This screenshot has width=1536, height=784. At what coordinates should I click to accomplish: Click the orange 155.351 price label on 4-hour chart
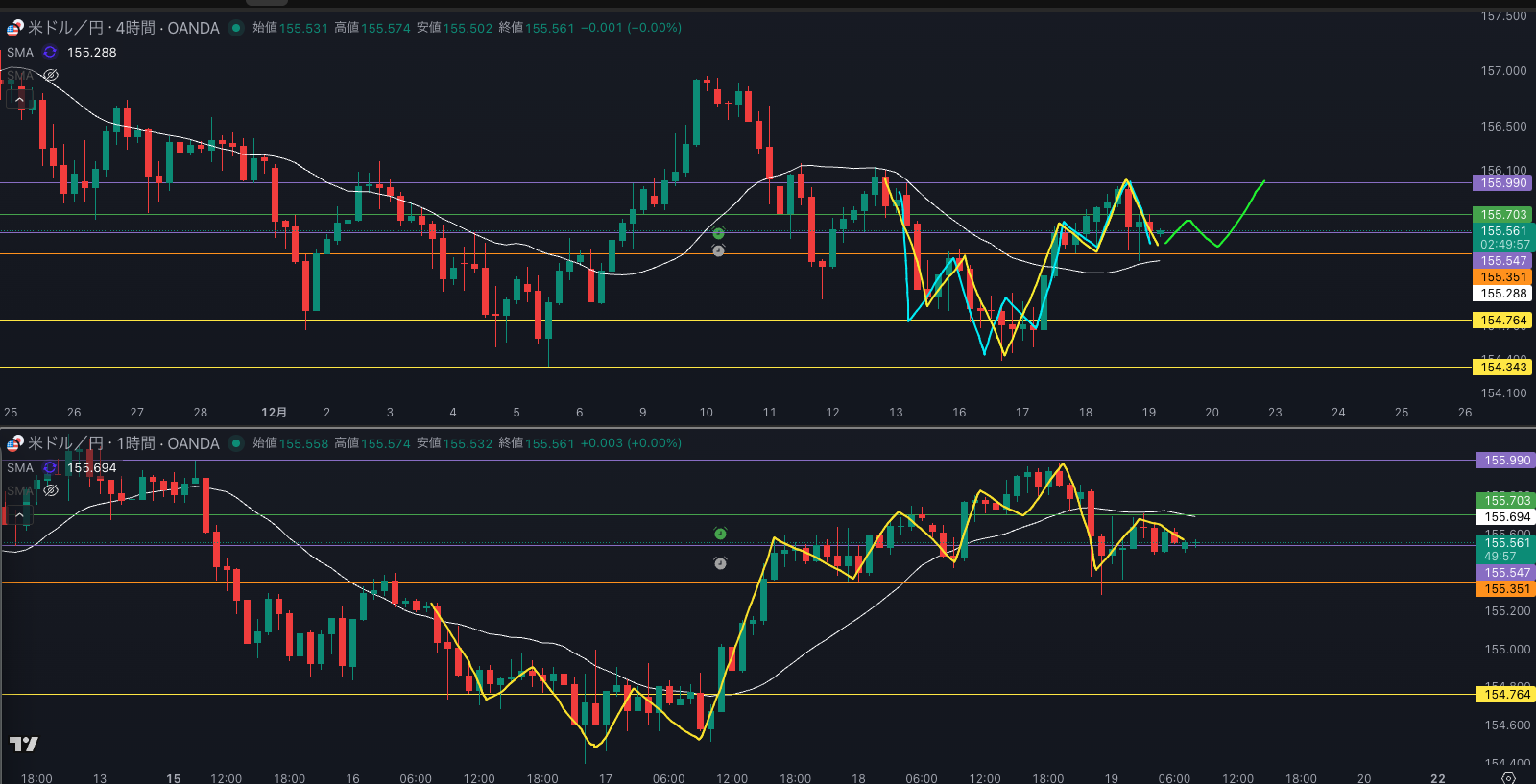pyautogui.click(x=1502, y=277)
